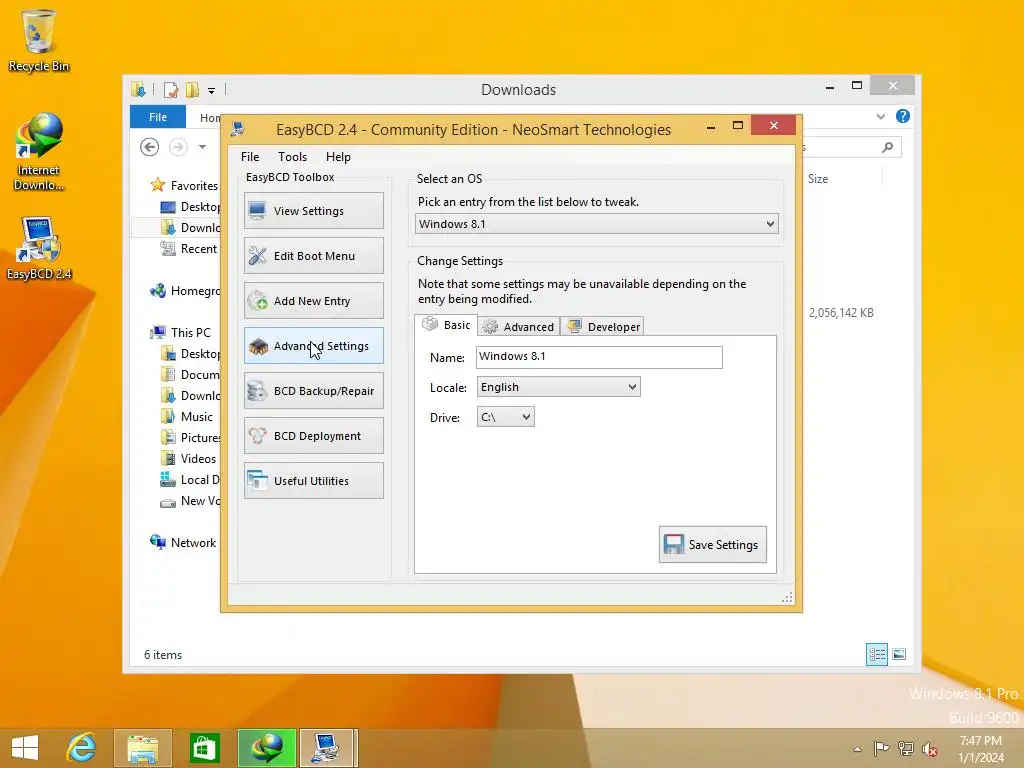
Task: Select the EasyBCD 2.4 desktop shortcut
Action: click(39, 248)
